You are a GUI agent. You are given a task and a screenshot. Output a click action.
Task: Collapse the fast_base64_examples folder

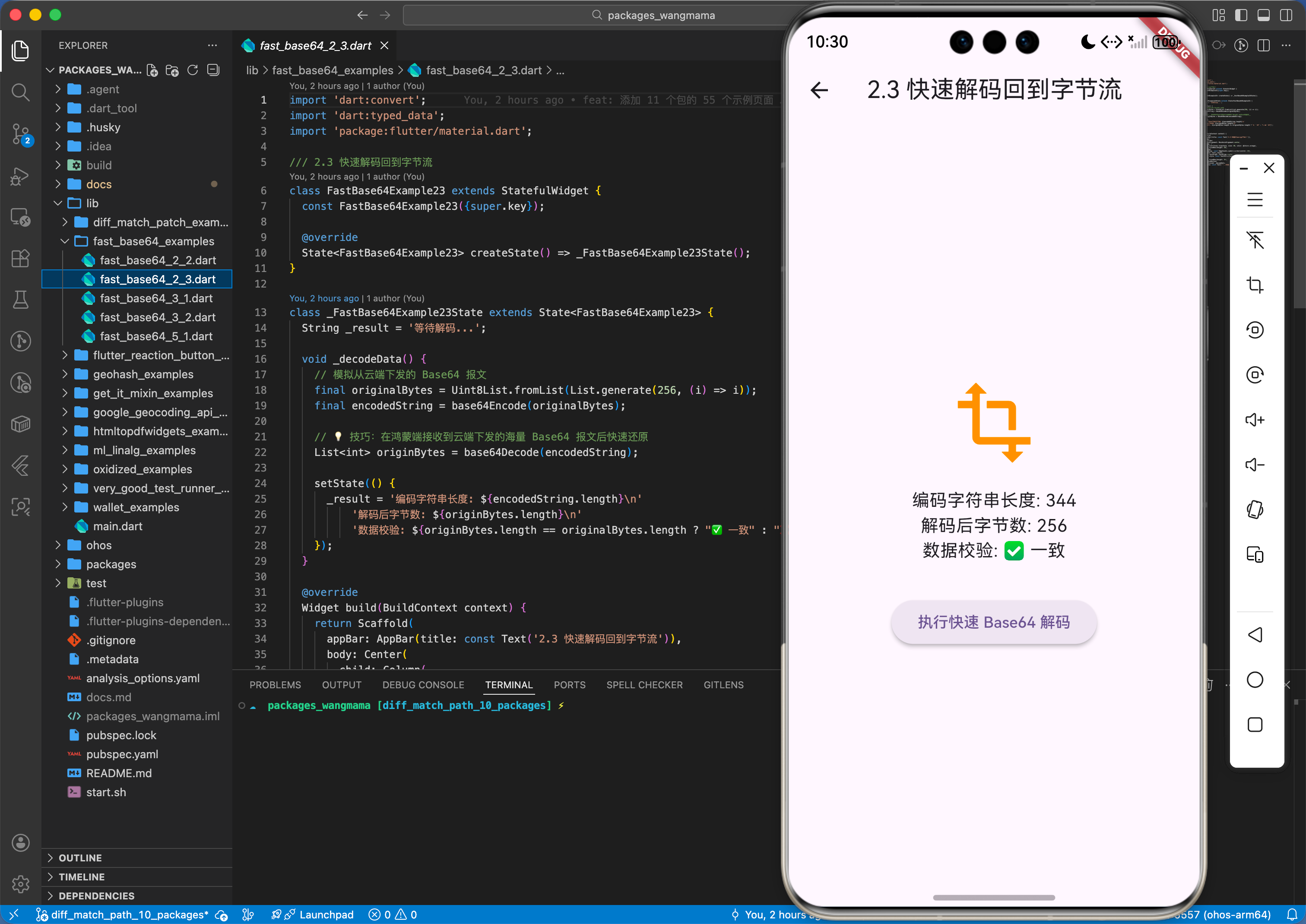[153, 241]
